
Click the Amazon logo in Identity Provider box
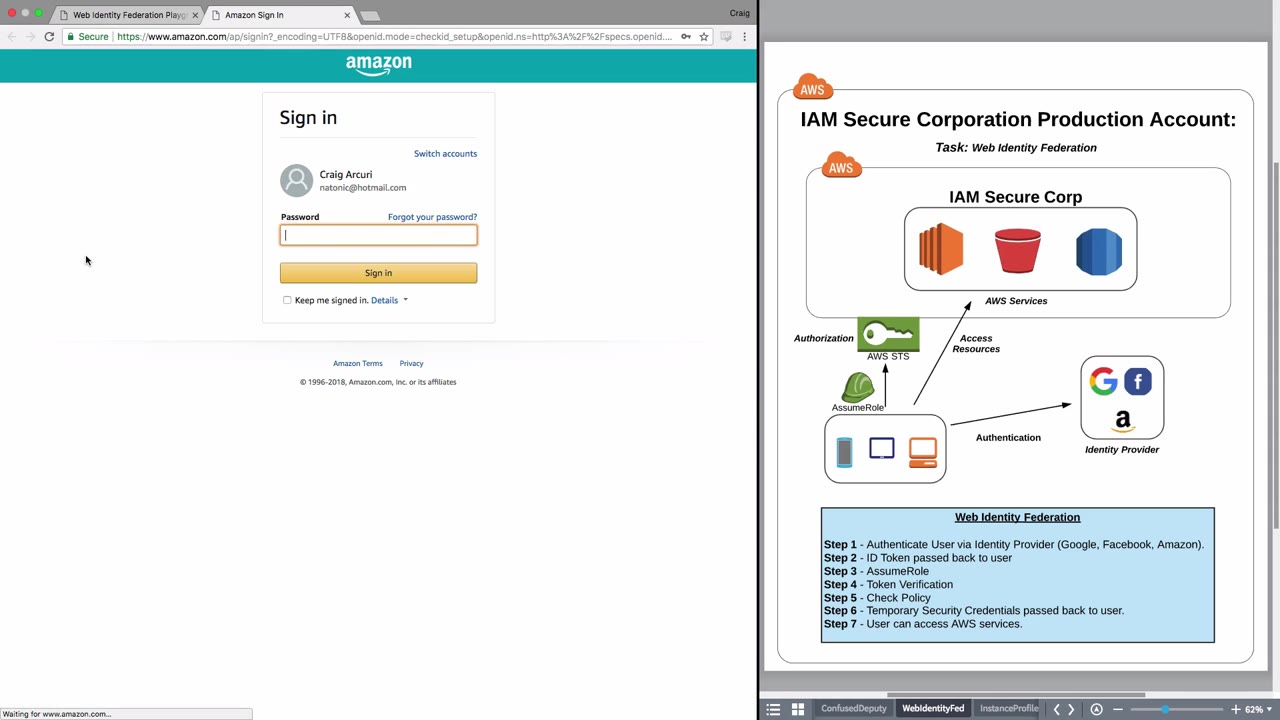click(x=1122, y=421)
